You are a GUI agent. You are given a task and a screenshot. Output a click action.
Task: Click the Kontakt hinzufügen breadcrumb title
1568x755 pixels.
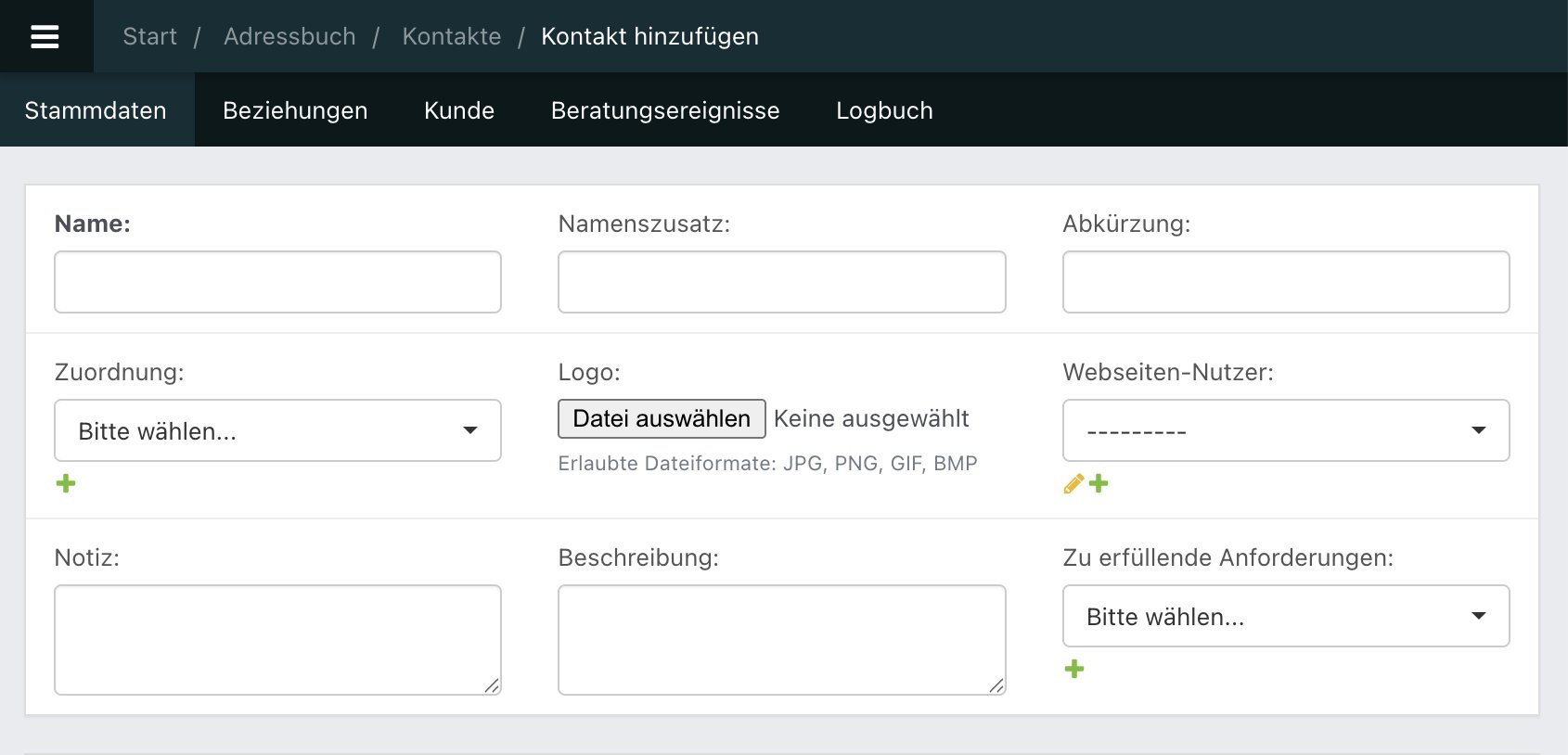(649, 36)
